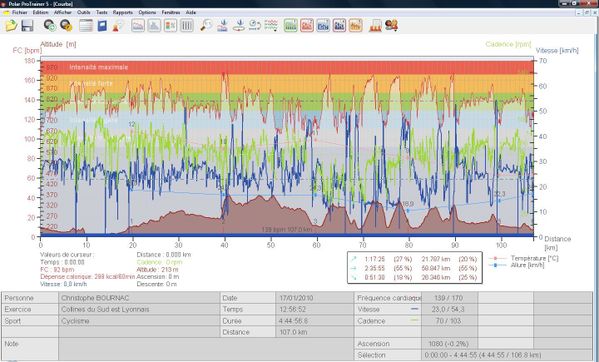
Task: Click the watch icon with yellow badge
Action: [x=66, y=26]
